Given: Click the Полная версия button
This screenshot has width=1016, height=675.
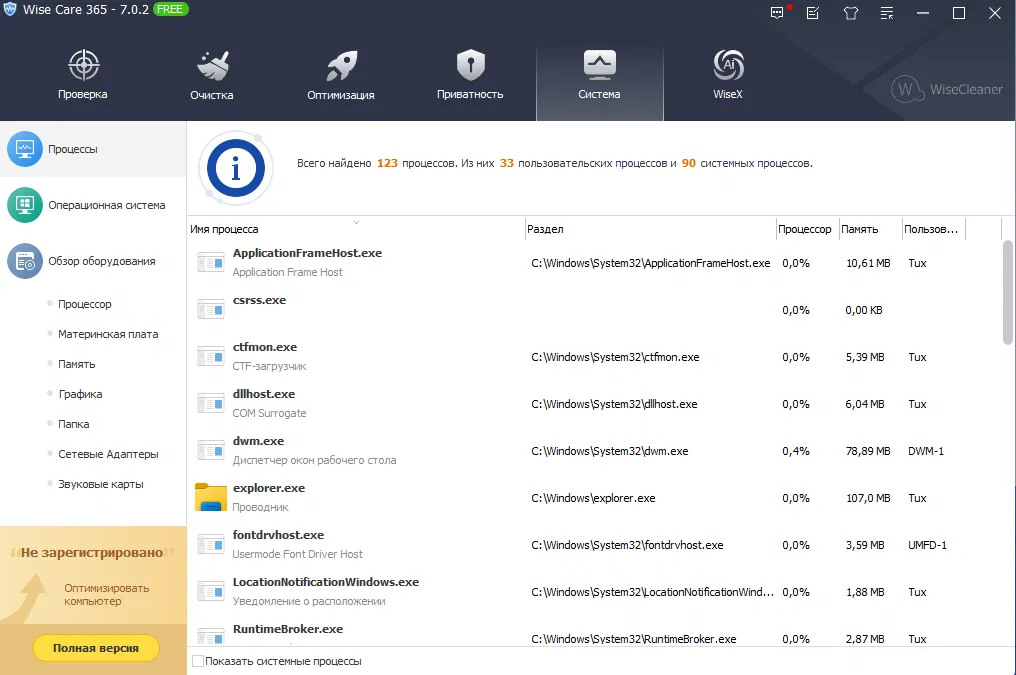Looking at the screenshot, I should 96,648.
